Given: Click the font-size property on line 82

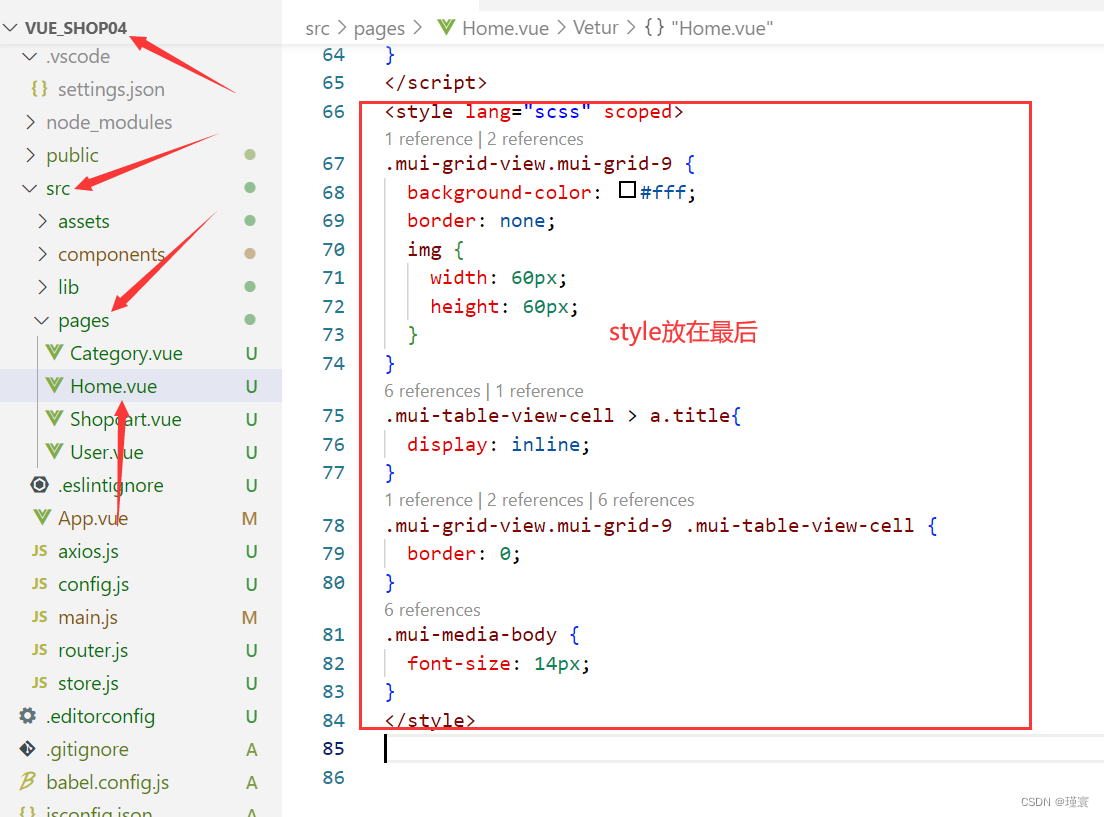Looking at the screenshot, I should point(458,663).
